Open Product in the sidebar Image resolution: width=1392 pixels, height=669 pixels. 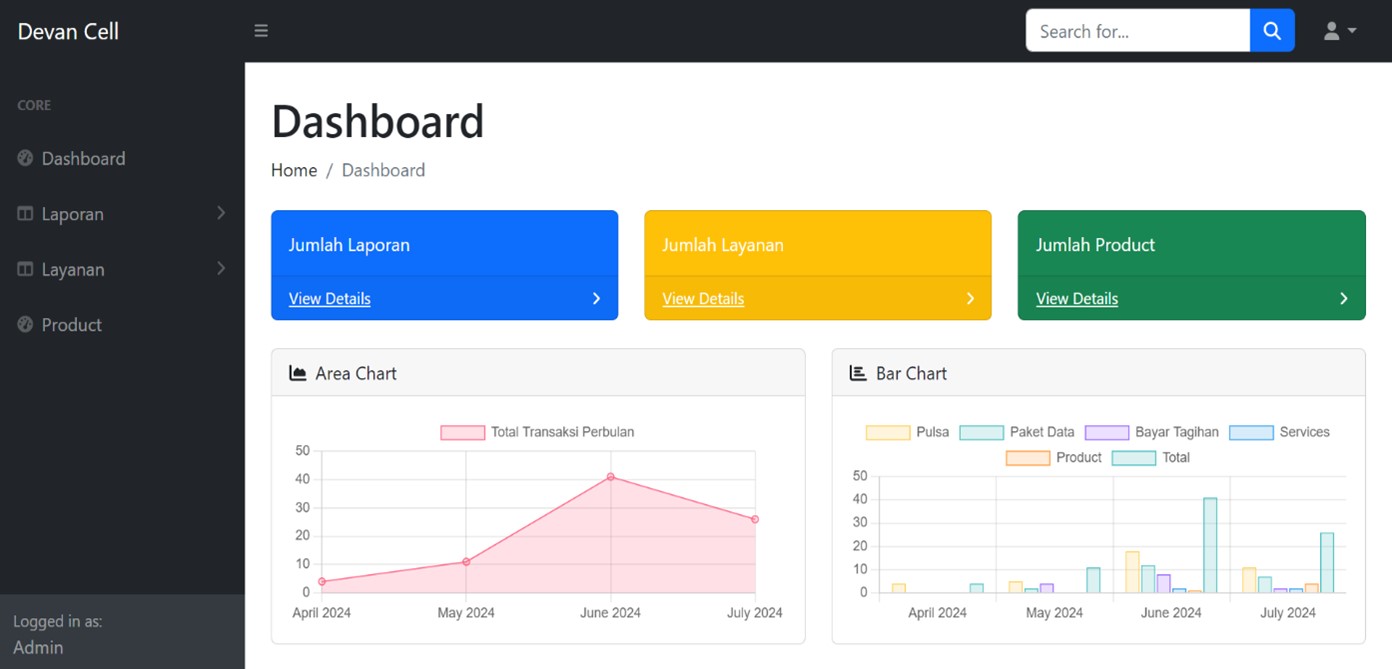coord(72,324)
